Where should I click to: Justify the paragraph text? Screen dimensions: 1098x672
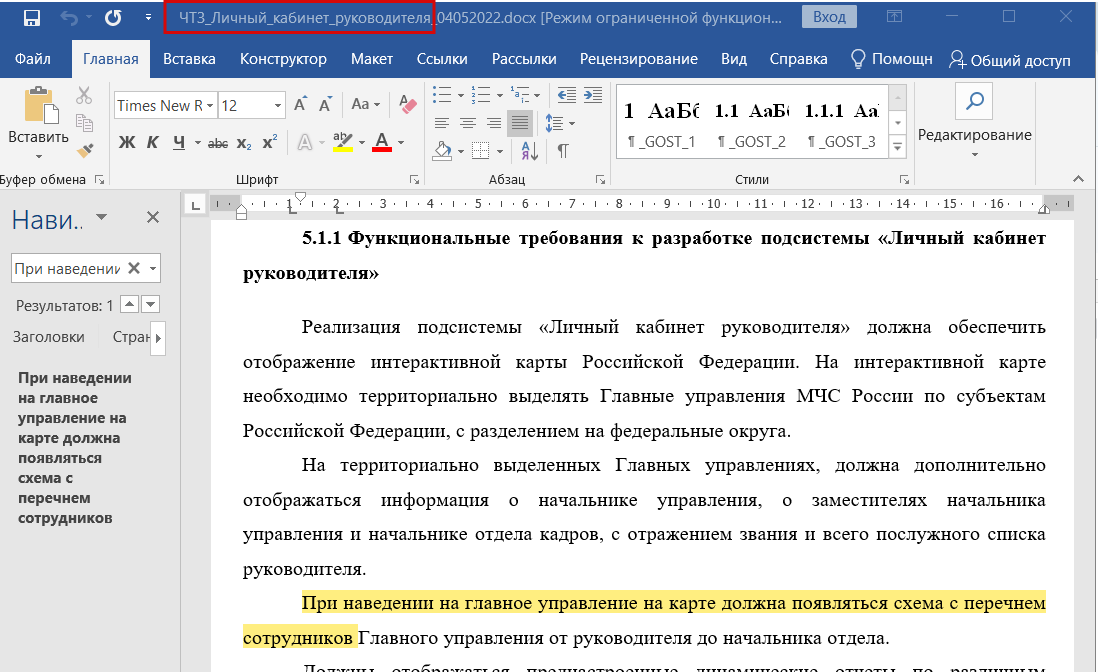[x=520, y=123]
